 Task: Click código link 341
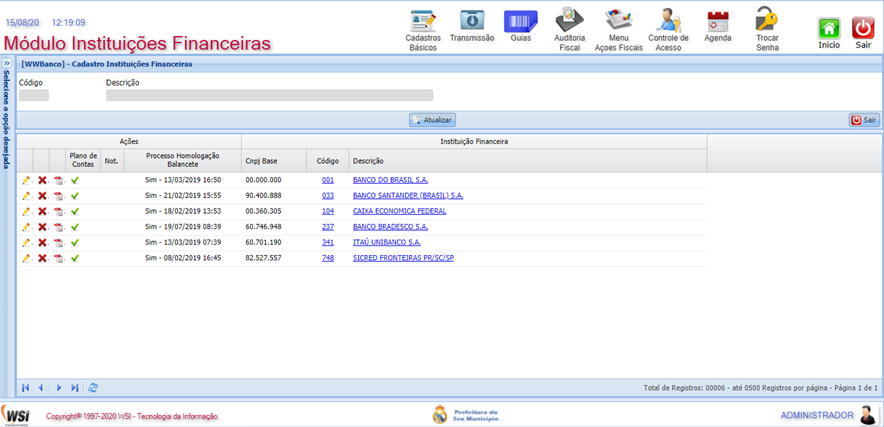[x=328, y=243]
